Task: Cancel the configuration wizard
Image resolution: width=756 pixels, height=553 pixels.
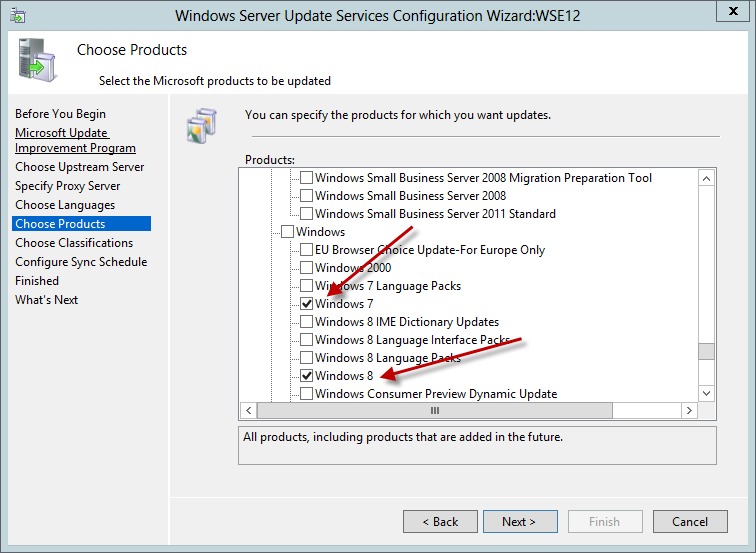Action: point(690,521)
